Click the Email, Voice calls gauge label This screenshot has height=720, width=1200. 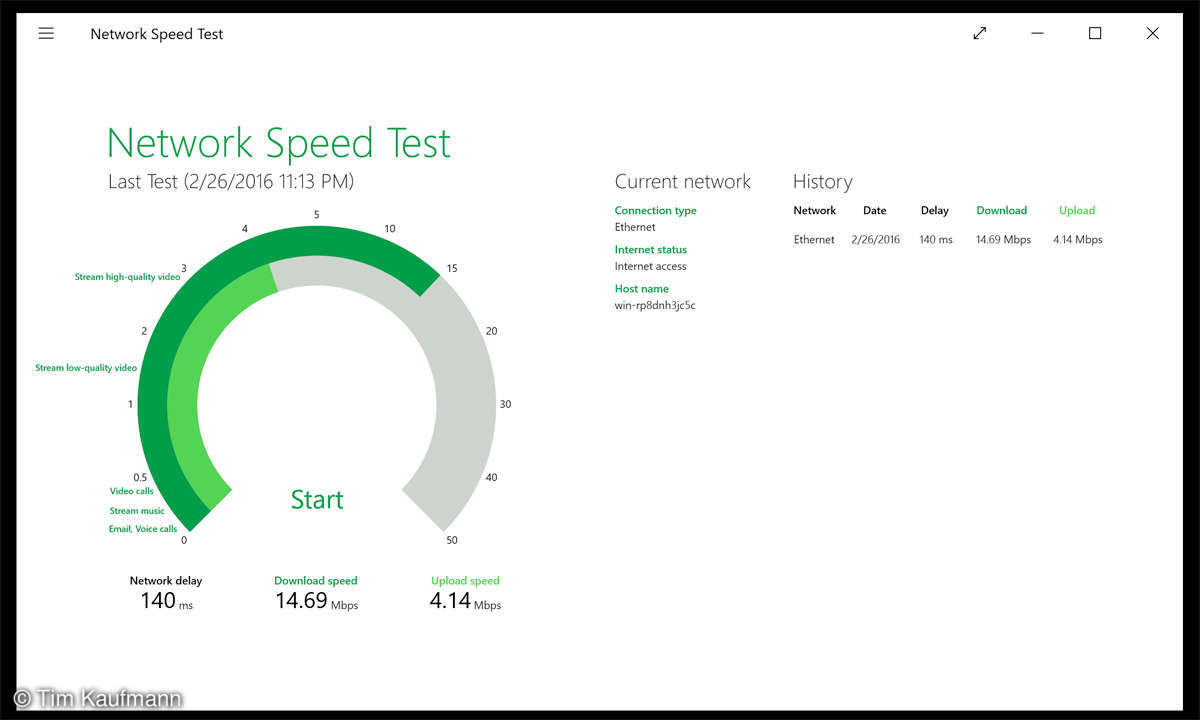(x=143, y=529)
